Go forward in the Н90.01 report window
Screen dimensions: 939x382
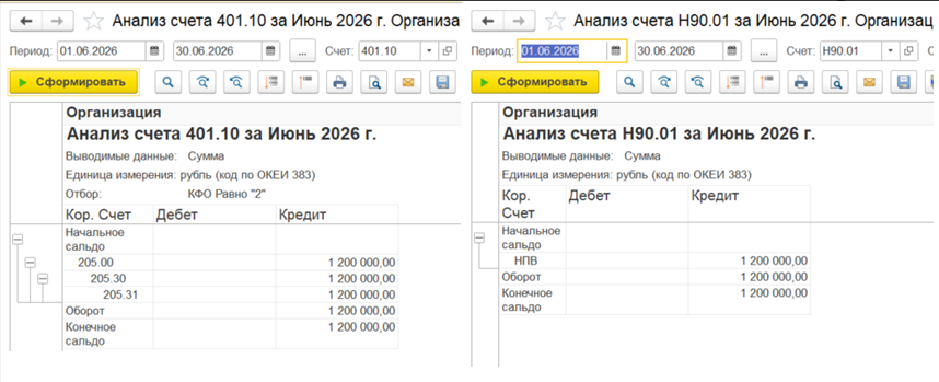pyautogui.click(x=519, y=22)
